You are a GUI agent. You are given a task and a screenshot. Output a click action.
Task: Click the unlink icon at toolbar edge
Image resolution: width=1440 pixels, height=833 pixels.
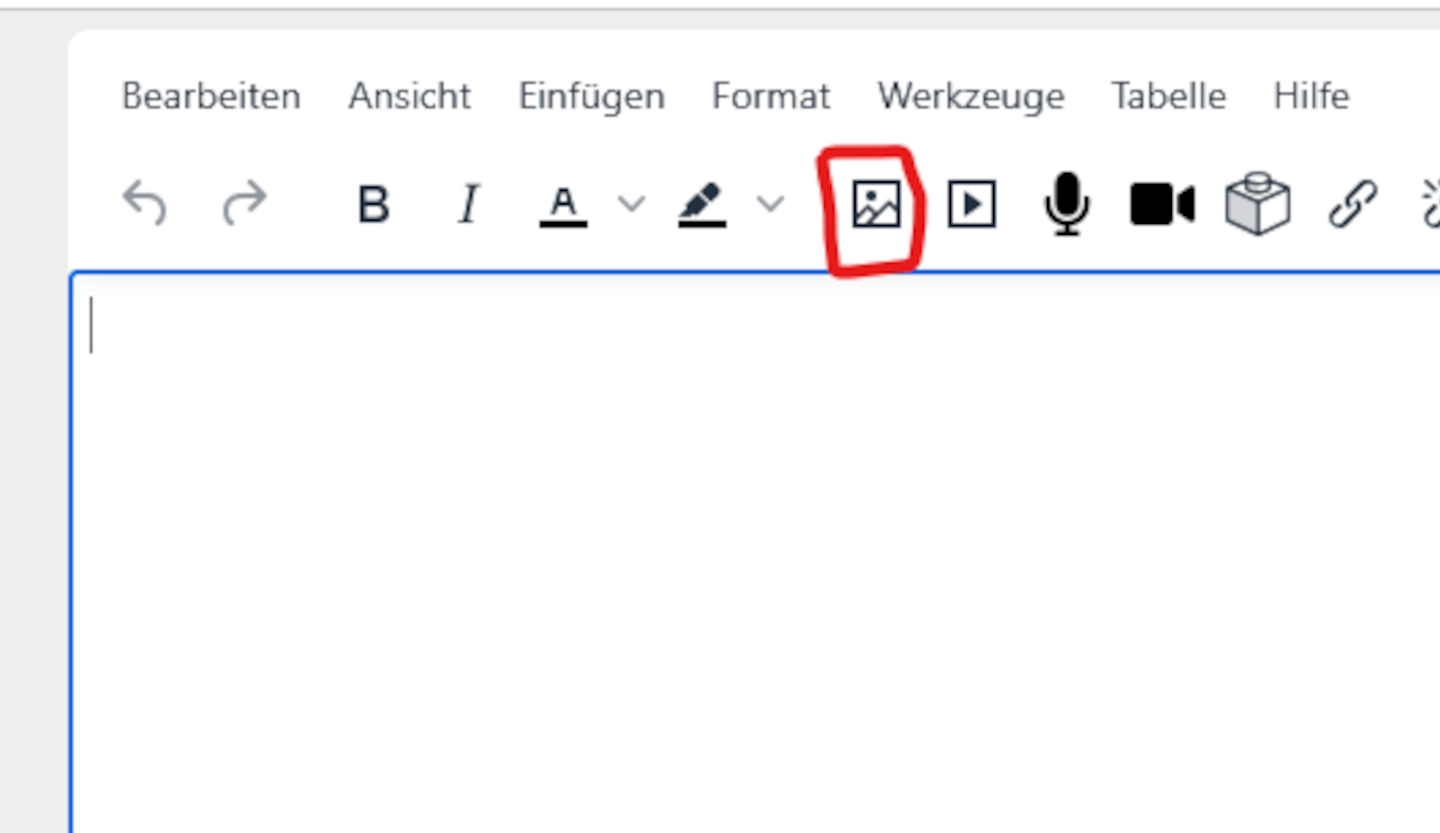pos(1430,205)
